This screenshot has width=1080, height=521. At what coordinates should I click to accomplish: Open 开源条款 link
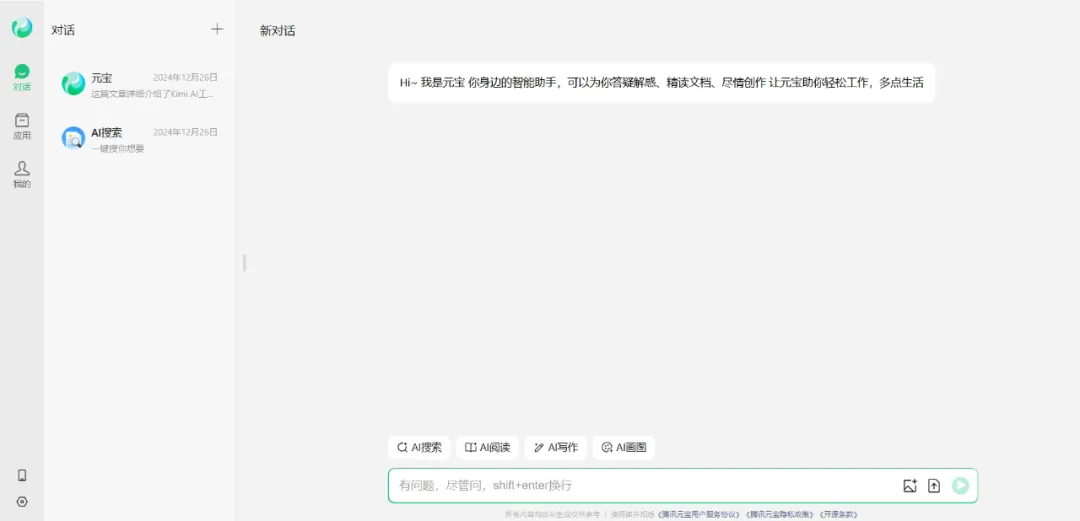click(x=838, y=515)
